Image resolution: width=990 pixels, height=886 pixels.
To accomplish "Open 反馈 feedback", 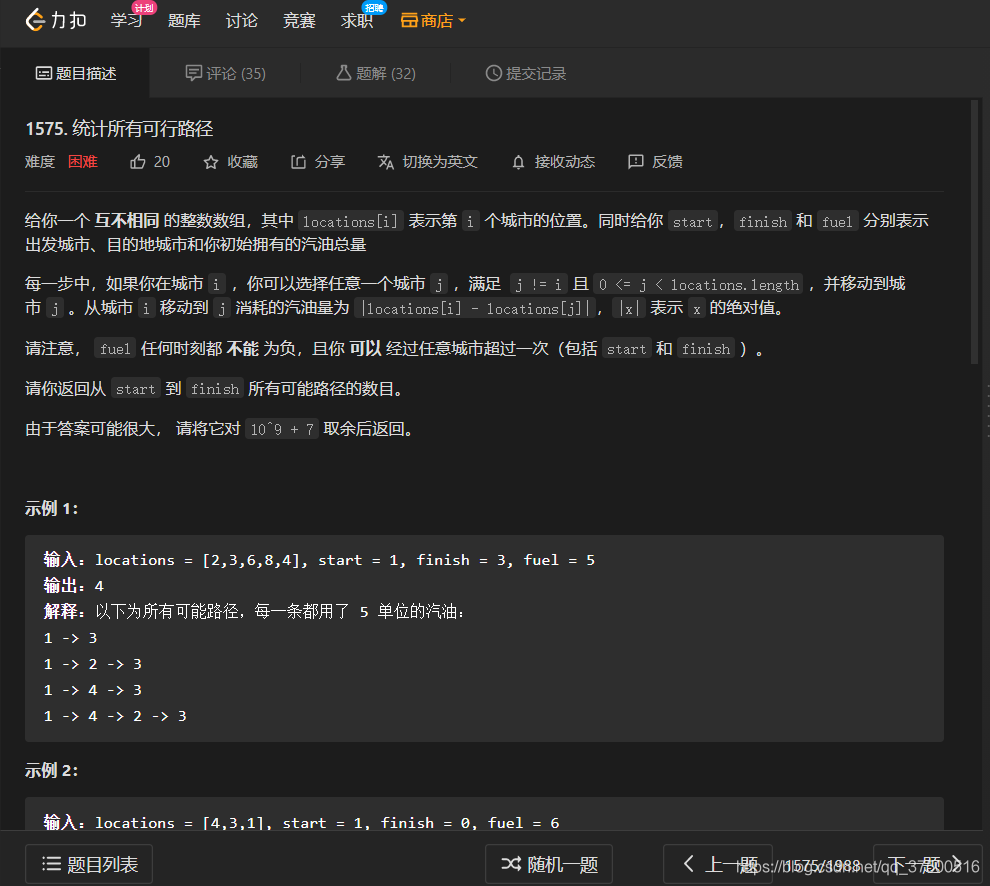I will pyautogui.click(x=667, y=162).
